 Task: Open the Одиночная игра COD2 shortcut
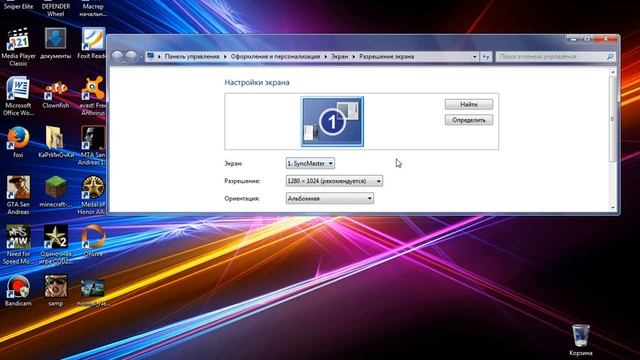(56, 244)
